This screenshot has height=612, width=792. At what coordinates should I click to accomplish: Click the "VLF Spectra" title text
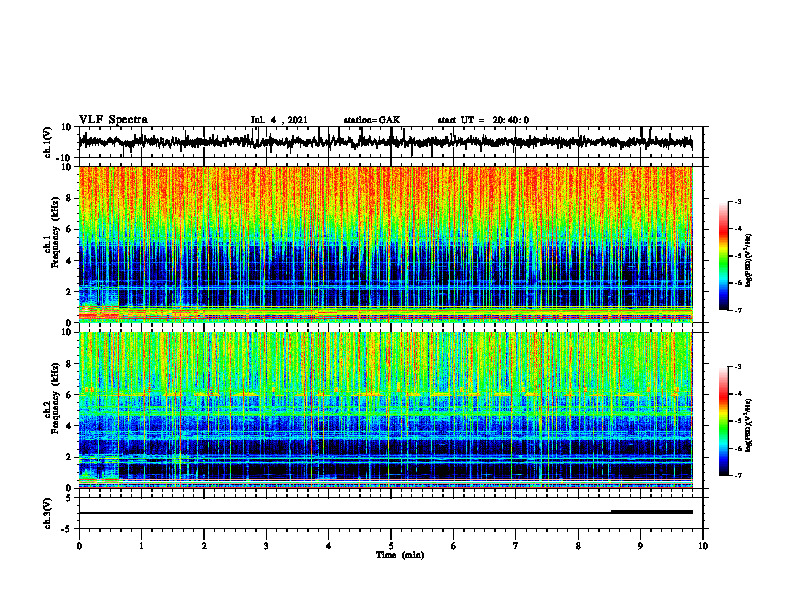pyautogui.click(x=113, y=120)
